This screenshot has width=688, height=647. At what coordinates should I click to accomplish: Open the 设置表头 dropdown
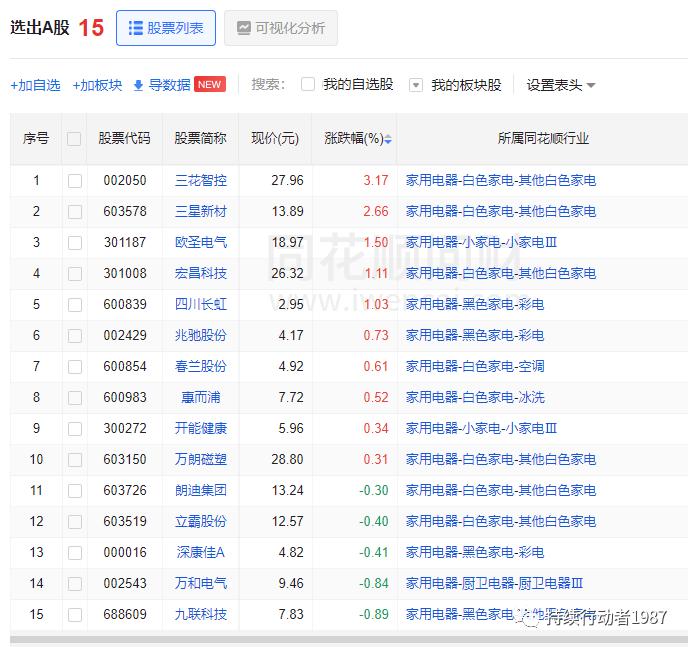[x=561, y=85]
